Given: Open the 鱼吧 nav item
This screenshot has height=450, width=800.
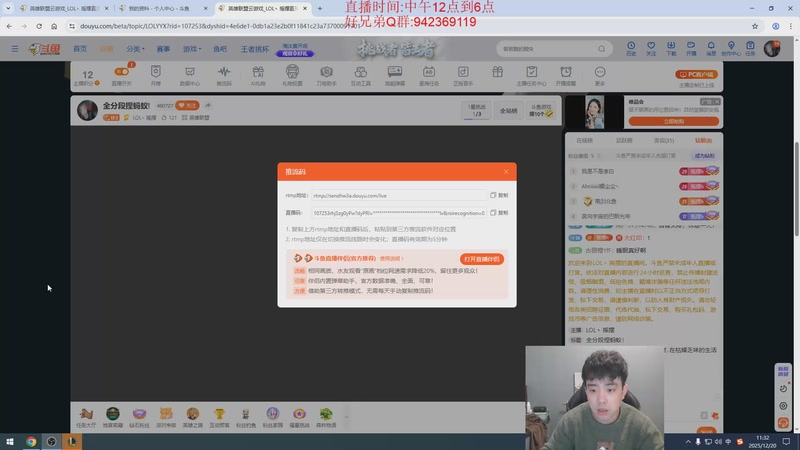Looking at the screenshot, I should click(x=220, y=49).
